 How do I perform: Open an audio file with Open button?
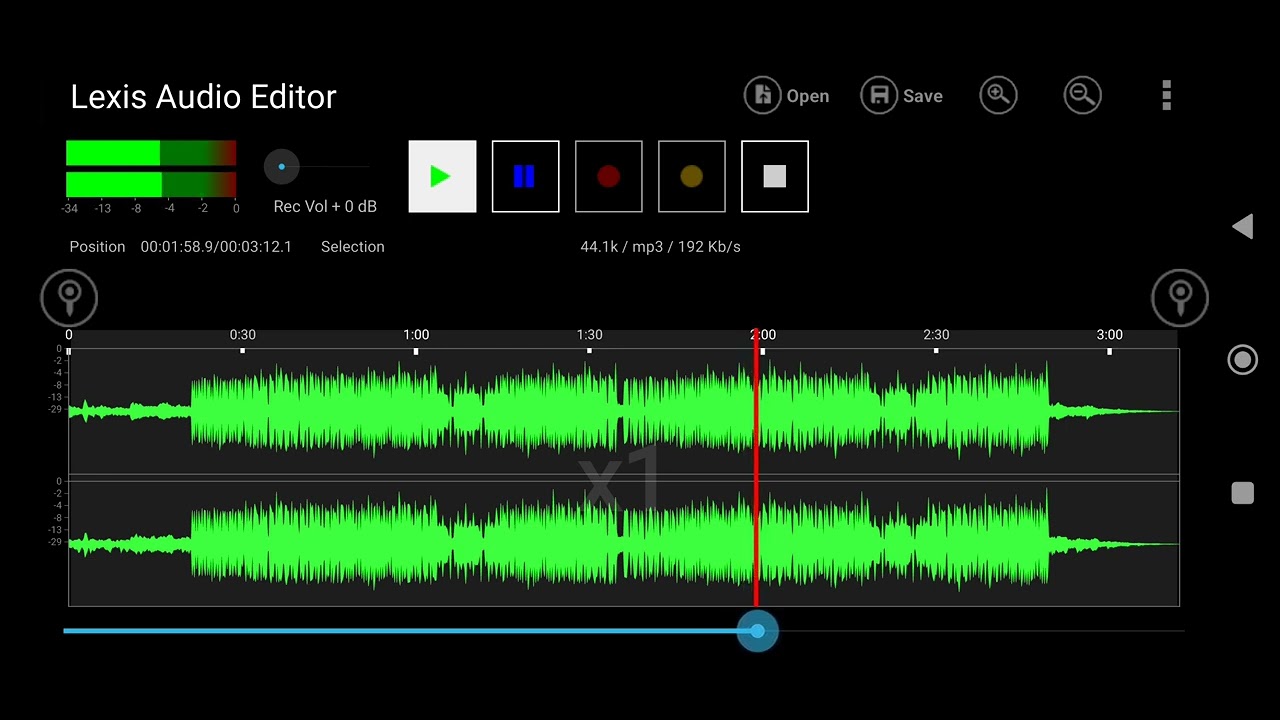click(x=787, y=96)
